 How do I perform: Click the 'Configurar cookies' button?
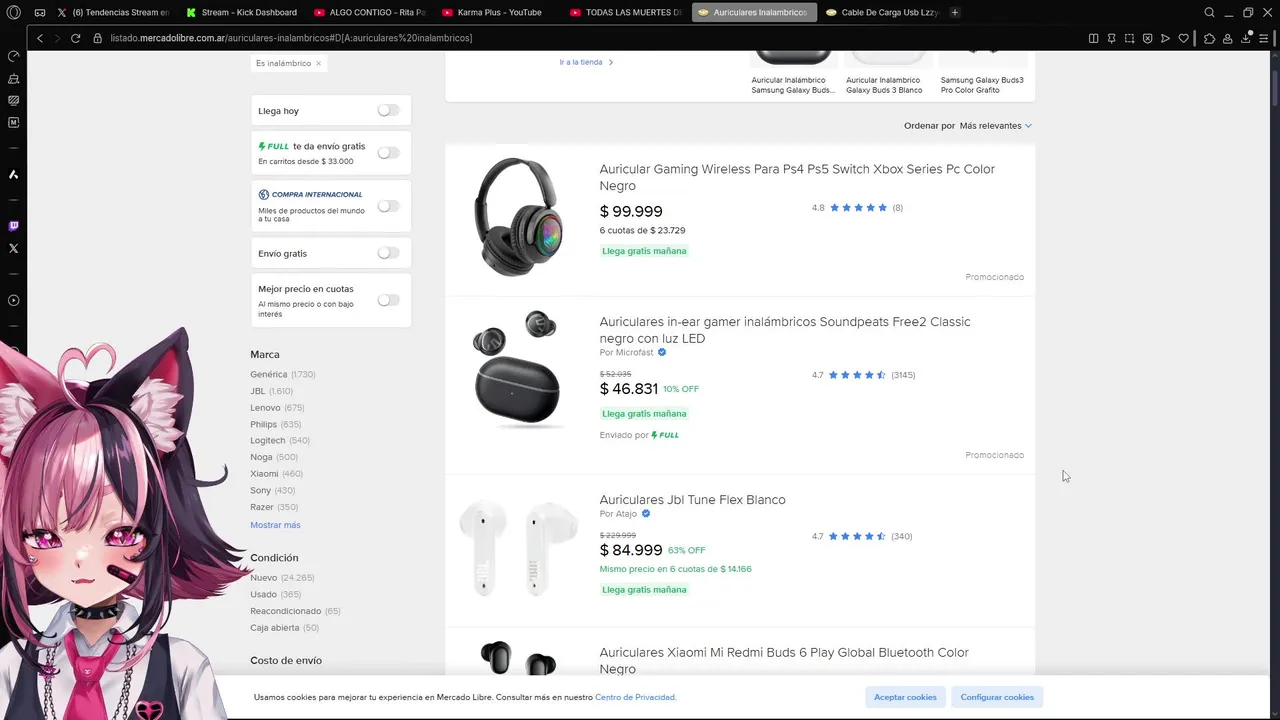click(x=997, y=697)
